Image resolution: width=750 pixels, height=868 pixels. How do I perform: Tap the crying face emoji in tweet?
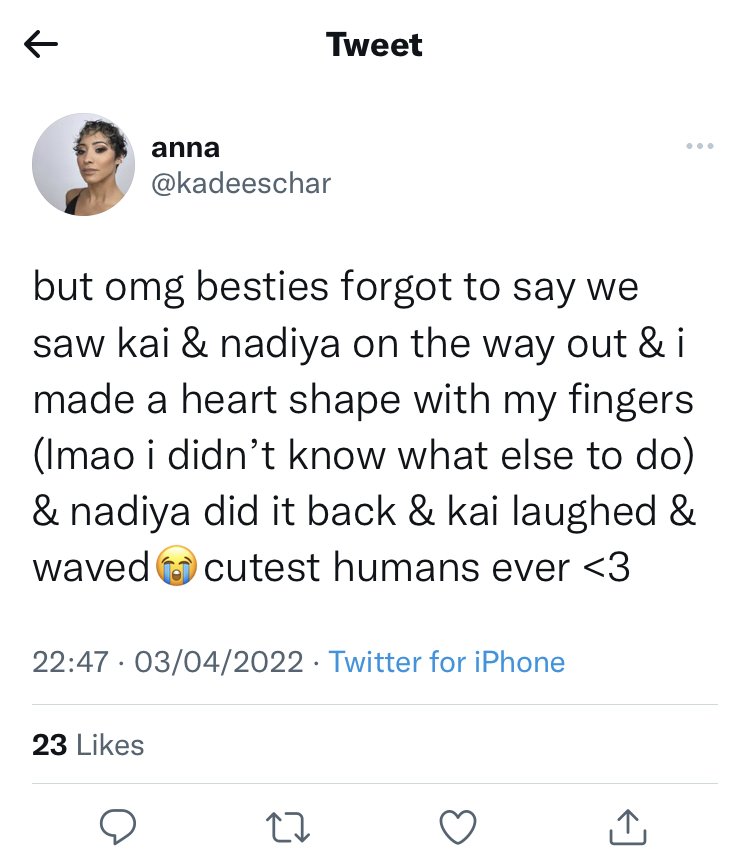pyautogui.click(x=176, y=566)
